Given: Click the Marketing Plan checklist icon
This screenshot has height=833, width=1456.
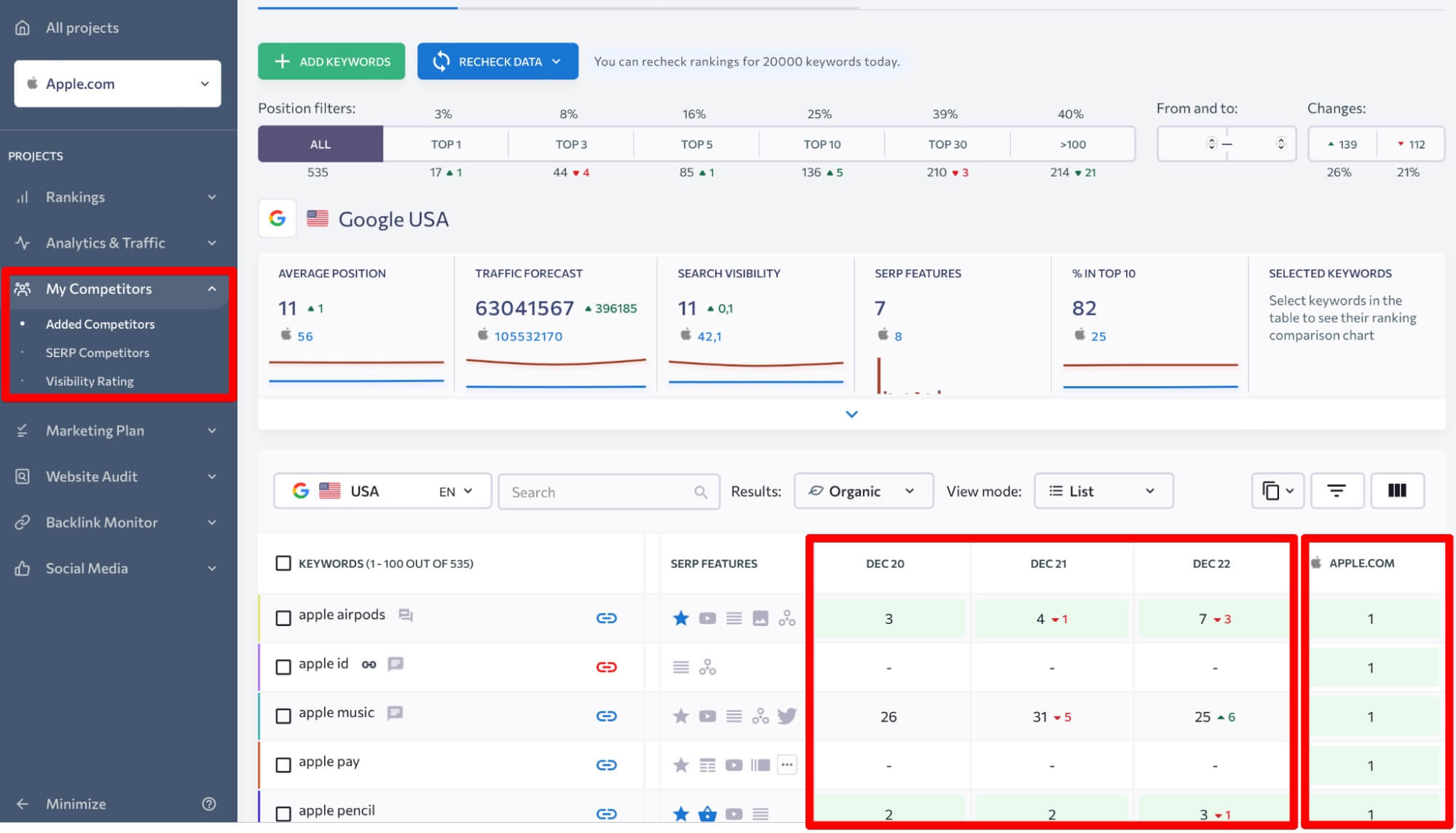Looking at the screenshot, I should pos(23,431).
